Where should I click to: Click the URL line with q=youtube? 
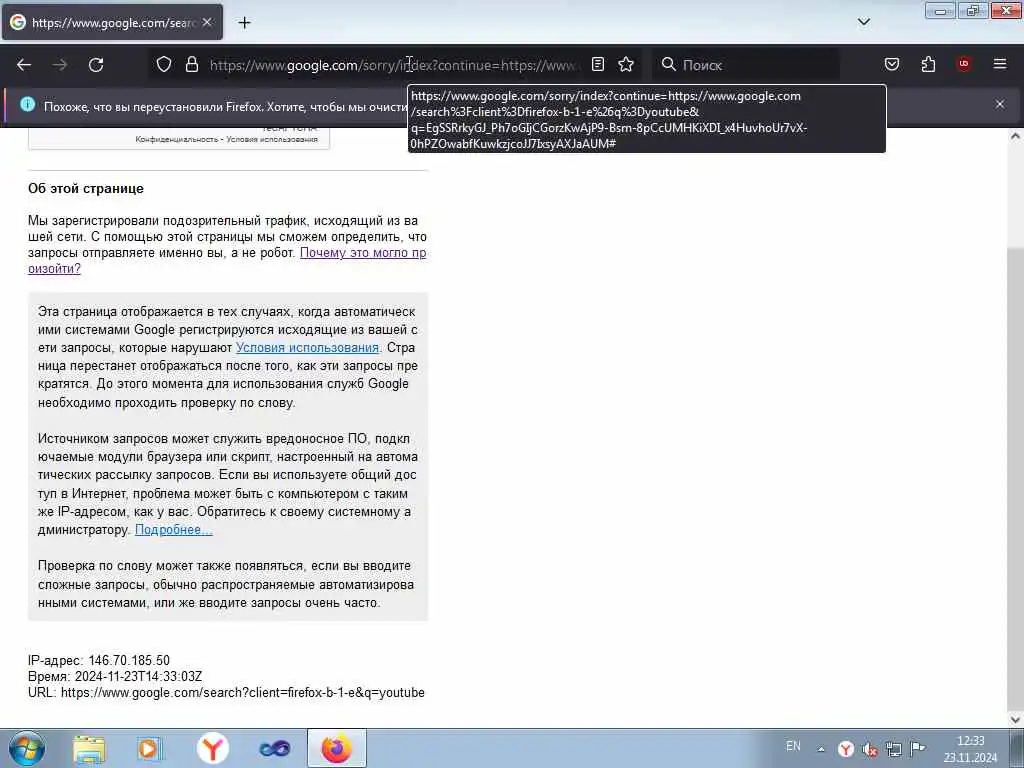coord(226,692)
